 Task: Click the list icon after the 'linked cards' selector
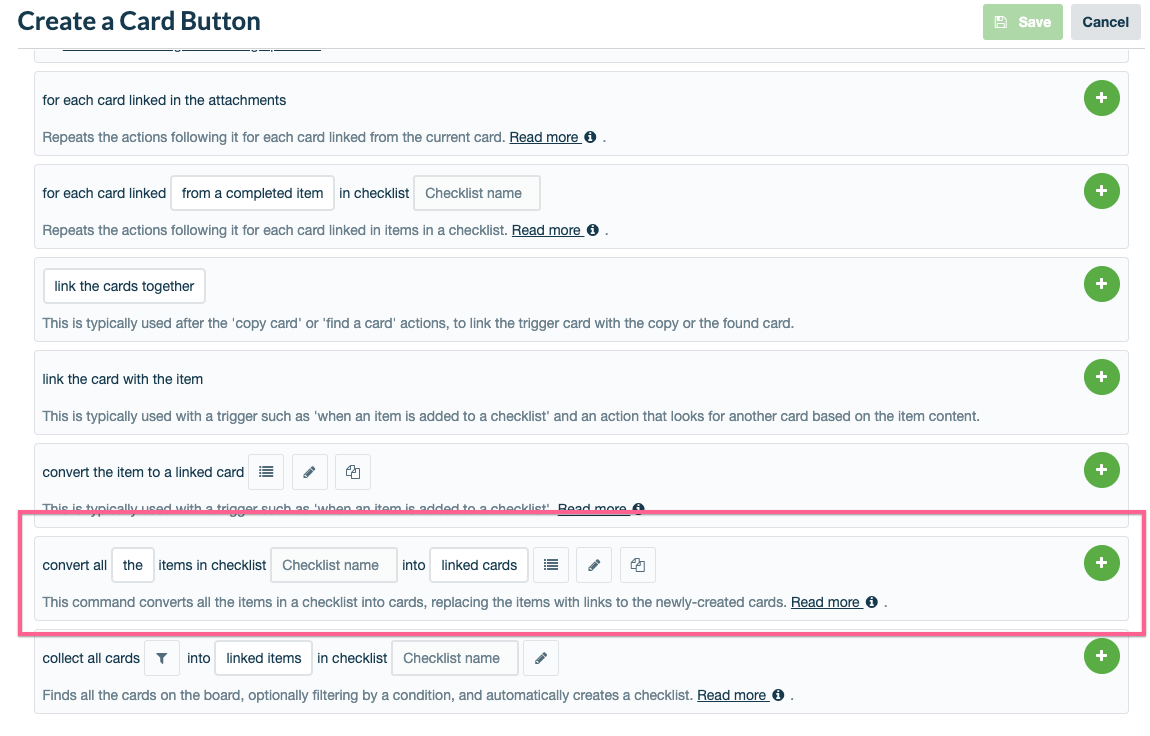coord(550,565)
